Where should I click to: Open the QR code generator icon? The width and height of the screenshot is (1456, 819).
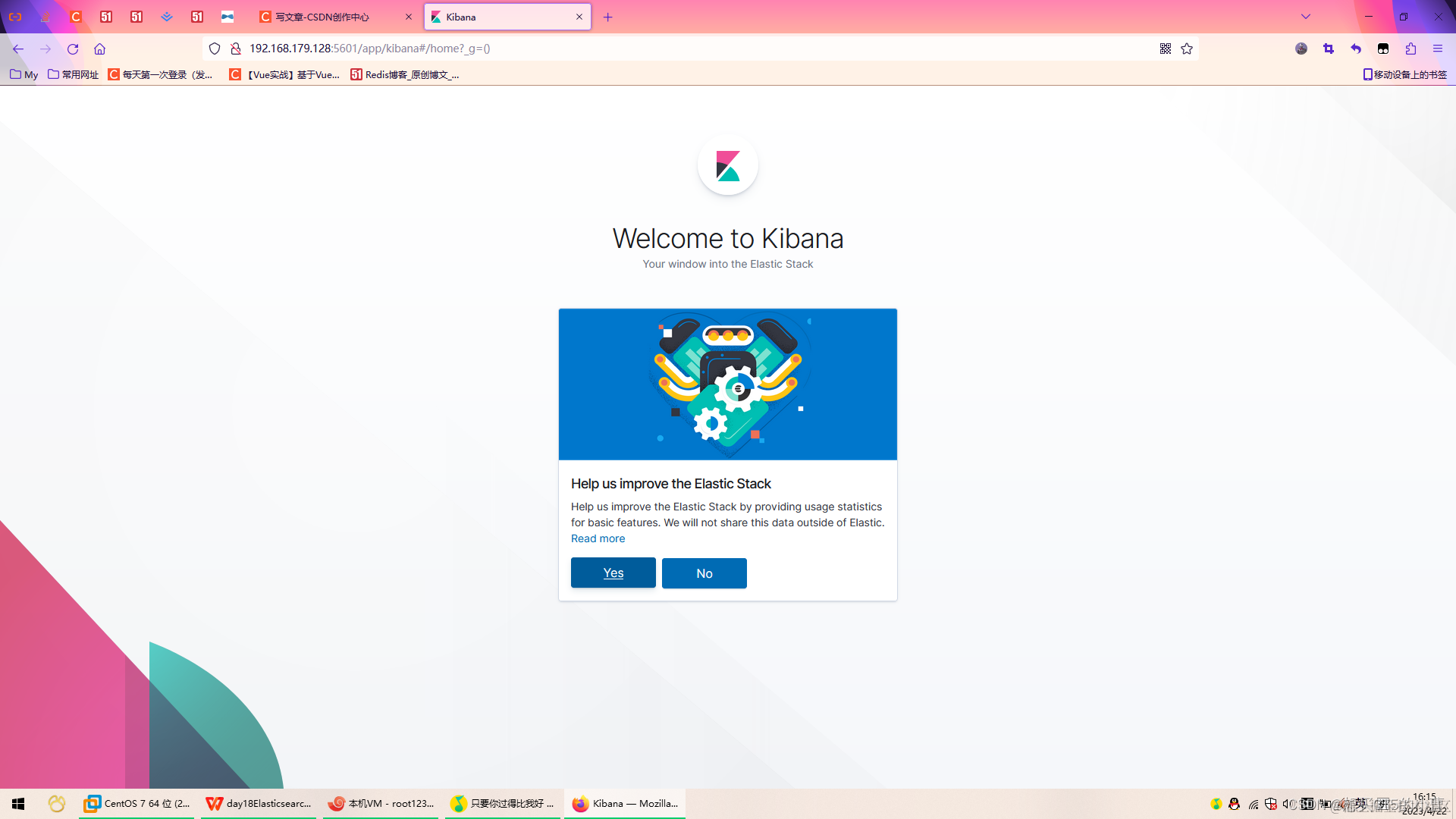tap(1166, 49)
